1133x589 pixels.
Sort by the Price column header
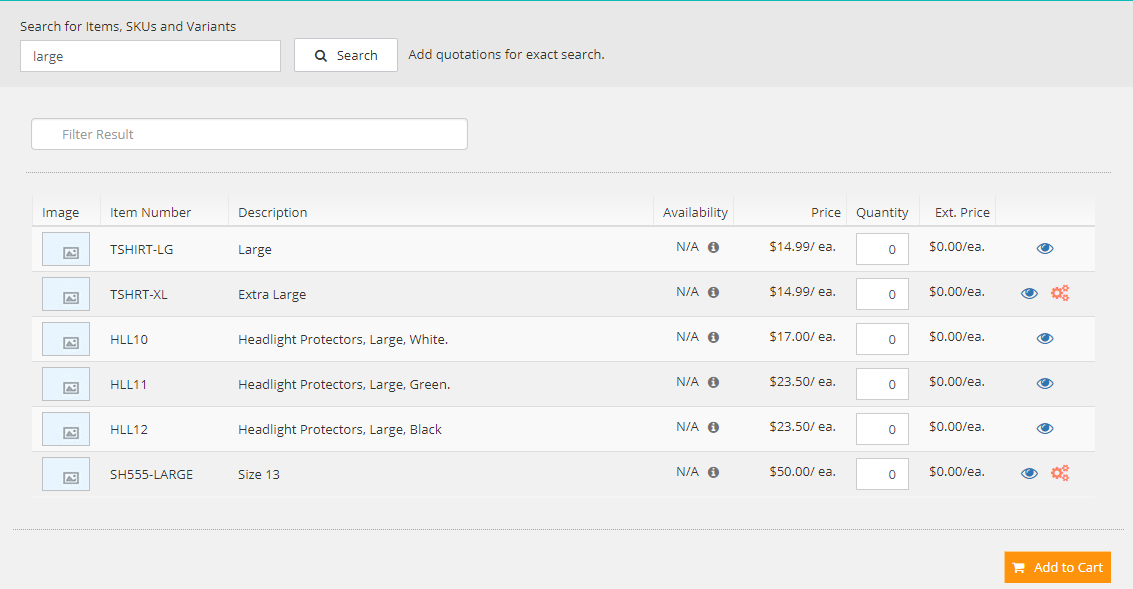point(825,212)
